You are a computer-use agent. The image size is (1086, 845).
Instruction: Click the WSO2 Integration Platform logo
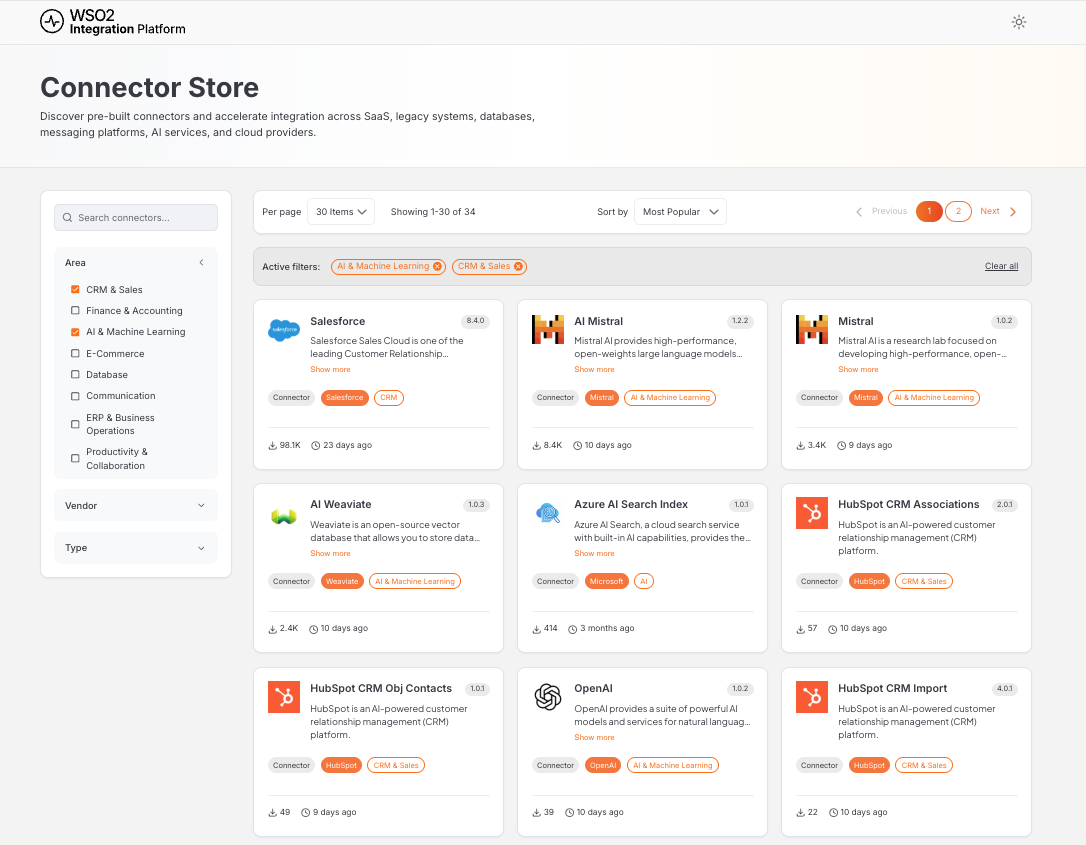pos(113,22)
